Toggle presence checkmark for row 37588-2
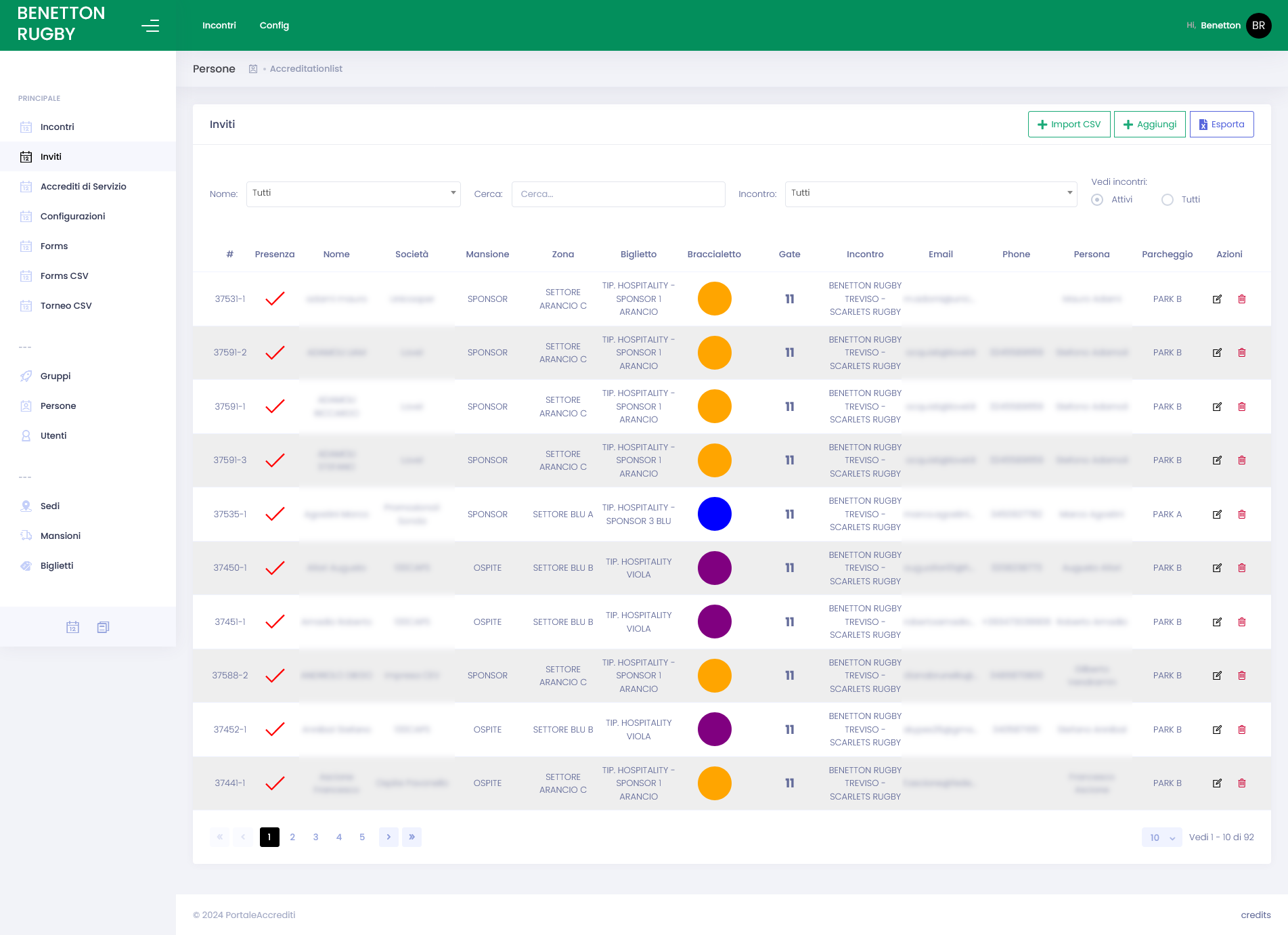 click(x=275, y=676)
